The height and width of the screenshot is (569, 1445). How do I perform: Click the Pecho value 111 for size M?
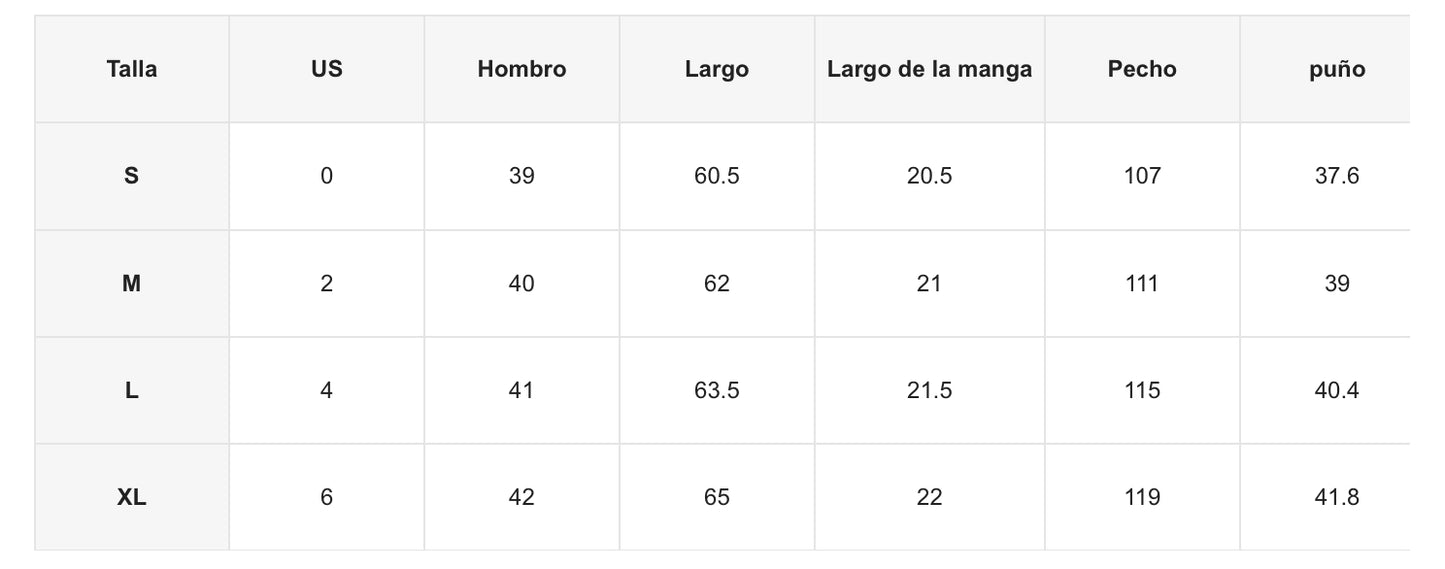click(1142, 283)
